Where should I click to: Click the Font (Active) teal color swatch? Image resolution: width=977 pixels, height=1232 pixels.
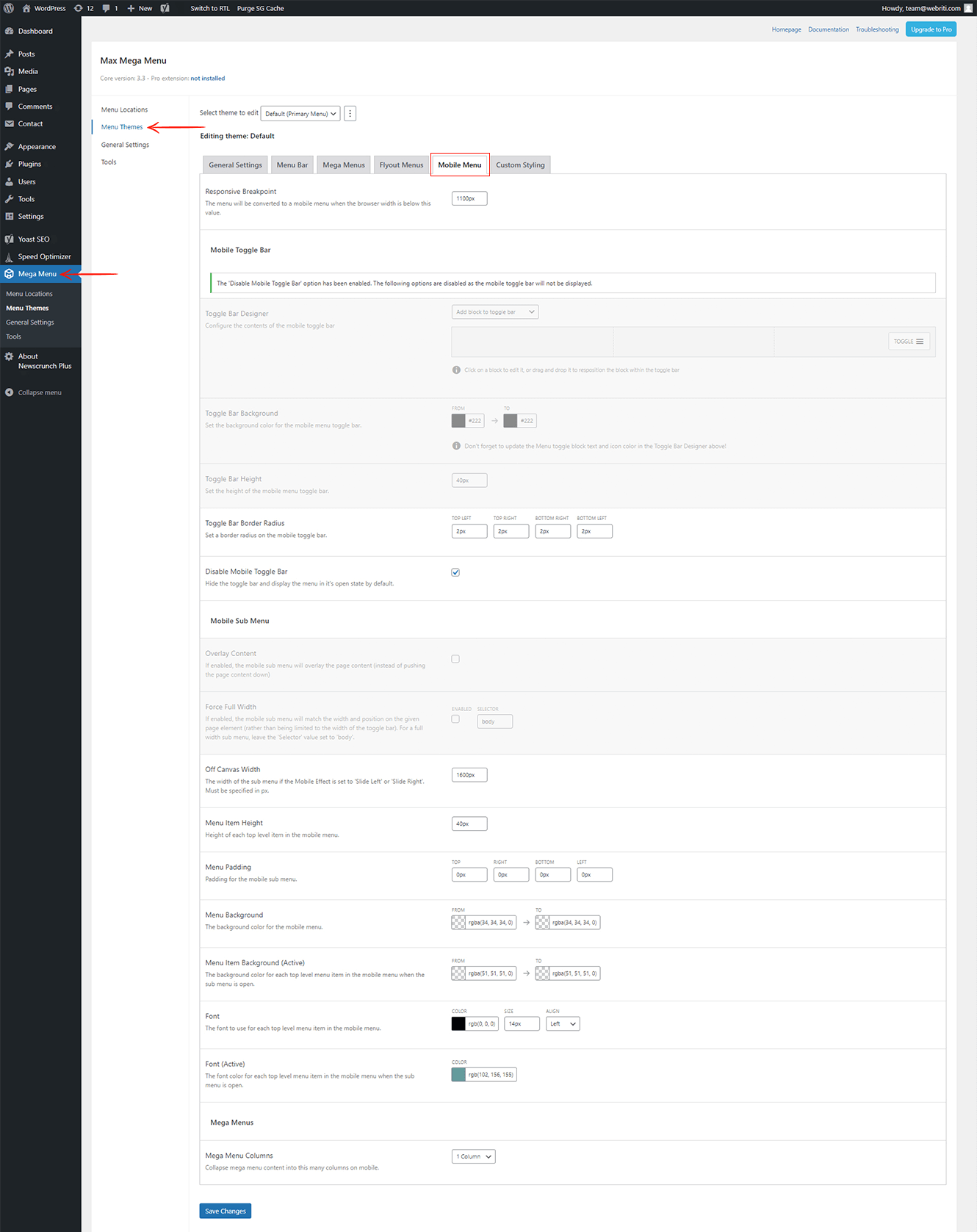pos(458,1075)
